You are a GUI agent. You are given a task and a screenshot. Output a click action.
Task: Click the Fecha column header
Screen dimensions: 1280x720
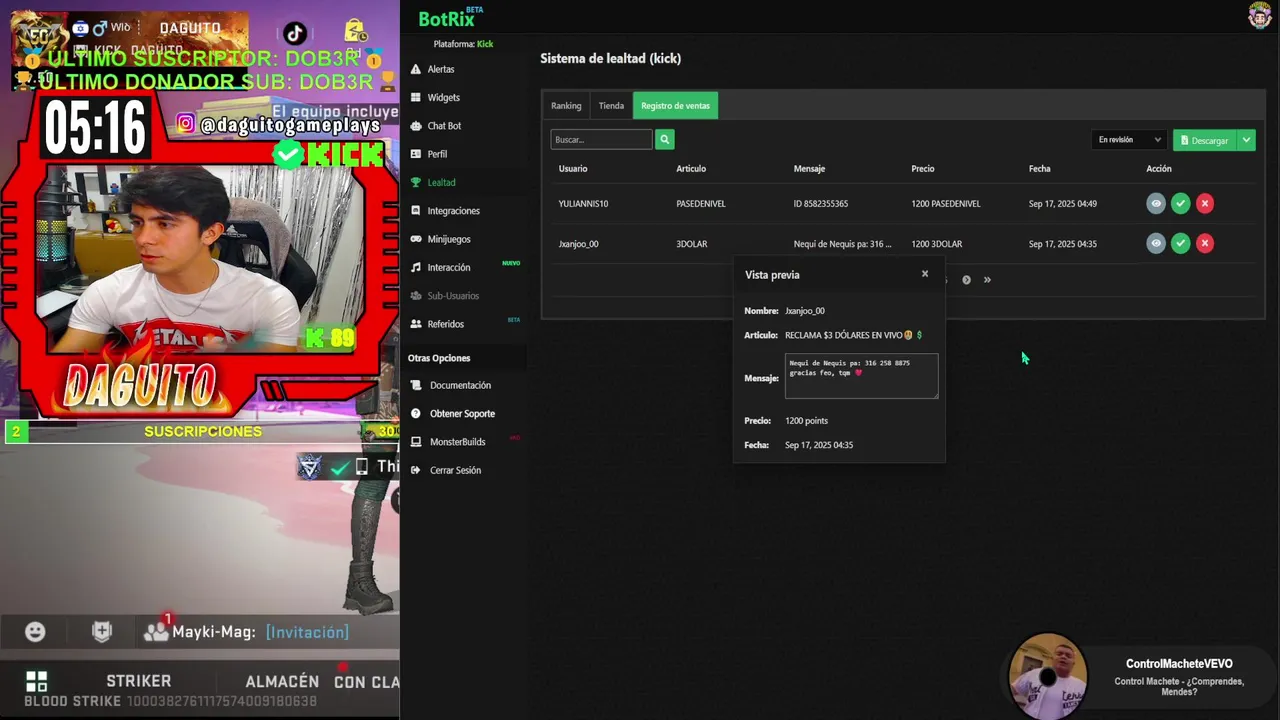1039,169
